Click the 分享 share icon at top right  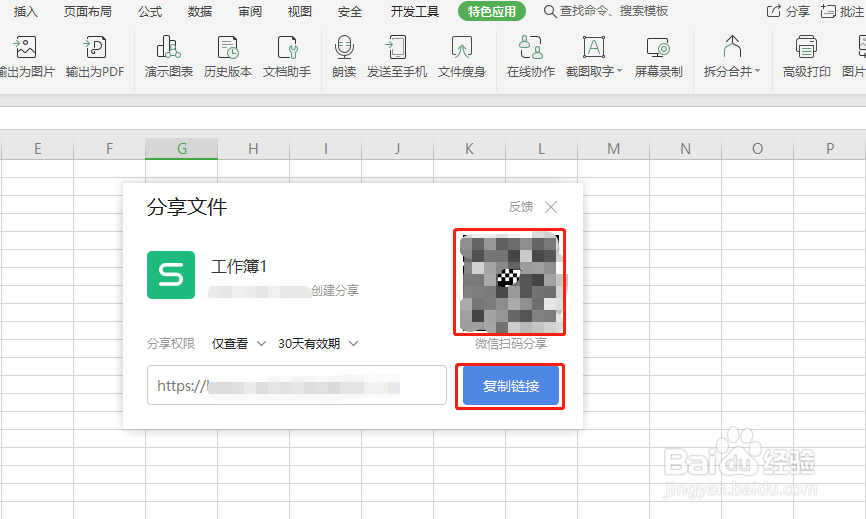point(774,10)
